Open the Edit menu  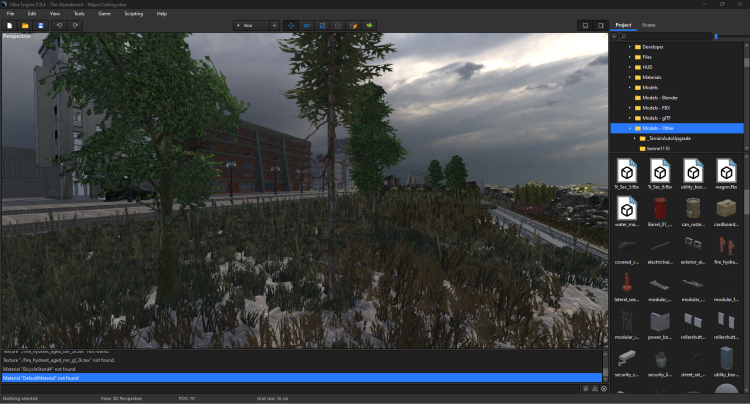(x=32, y=13)
